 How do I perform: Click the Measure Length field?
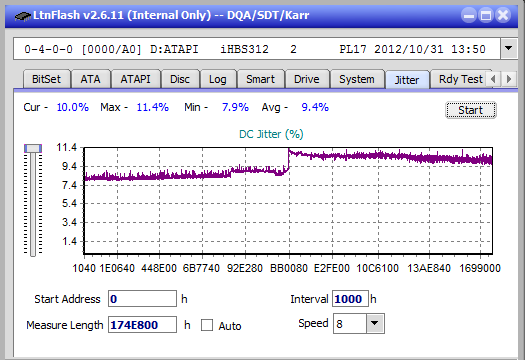pos(142,325)
